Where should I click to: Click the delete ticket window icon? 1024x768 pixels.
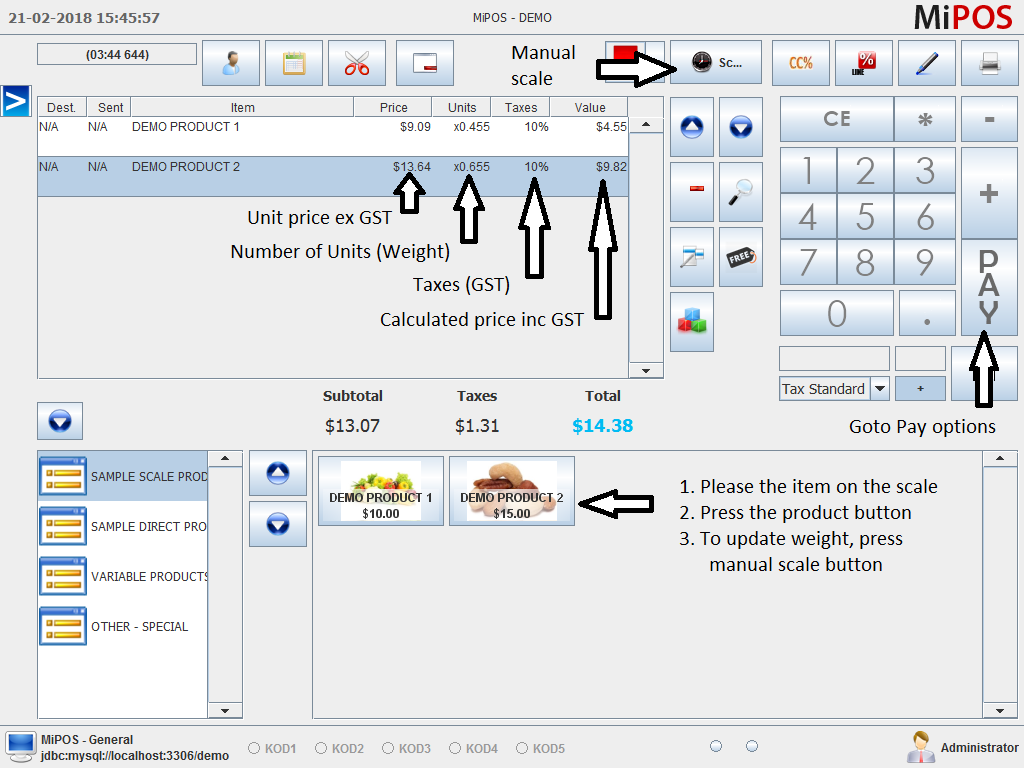coord(424,63)
